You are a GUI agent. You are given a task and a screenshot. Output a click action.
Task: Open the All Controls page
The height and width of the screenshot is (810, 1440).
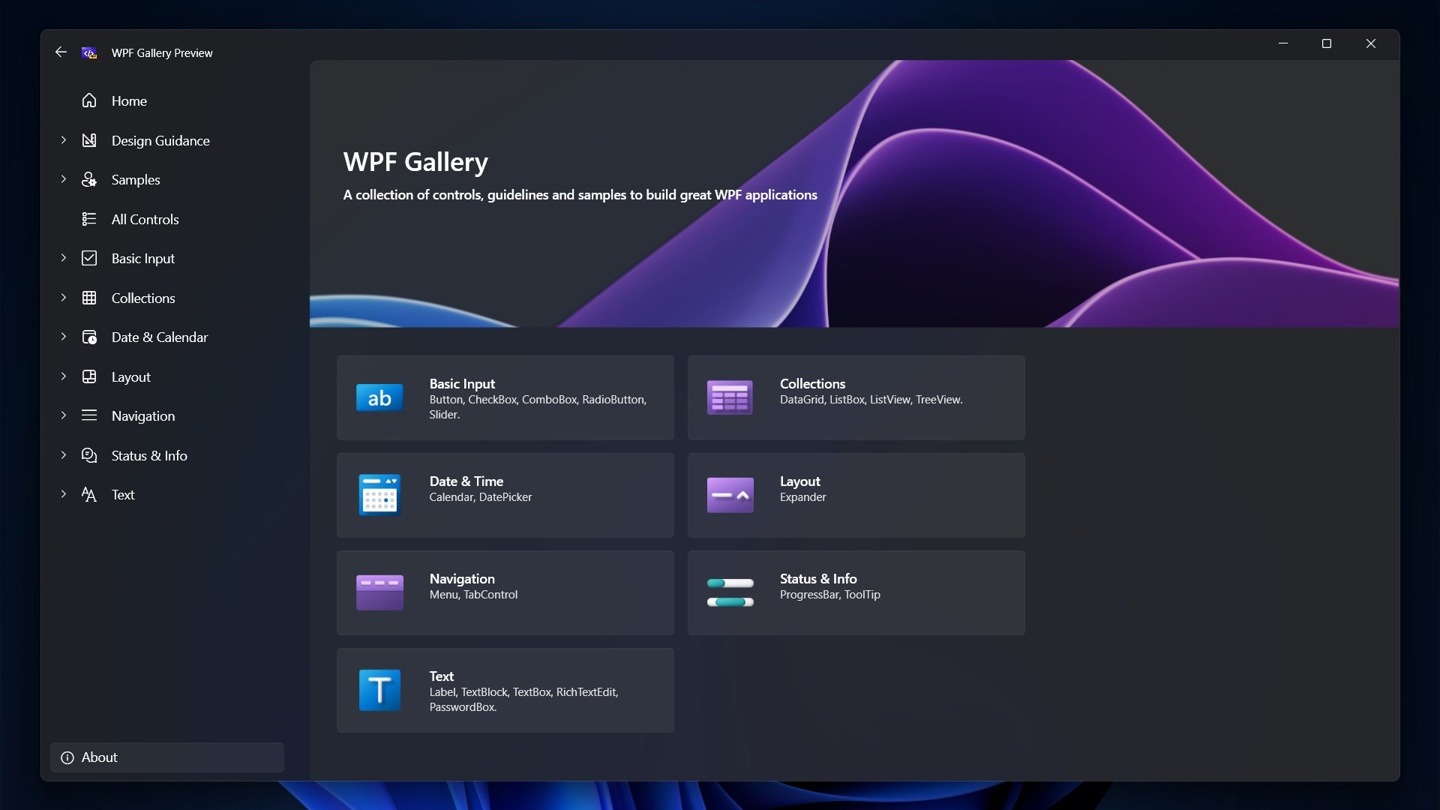[143, 219]
